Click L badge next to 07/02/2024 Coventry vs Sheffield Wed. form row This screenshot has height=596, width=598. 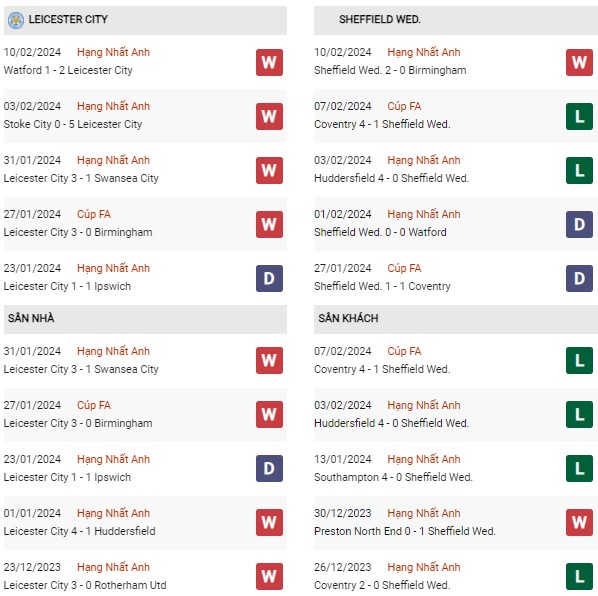[x=579, y=116]
